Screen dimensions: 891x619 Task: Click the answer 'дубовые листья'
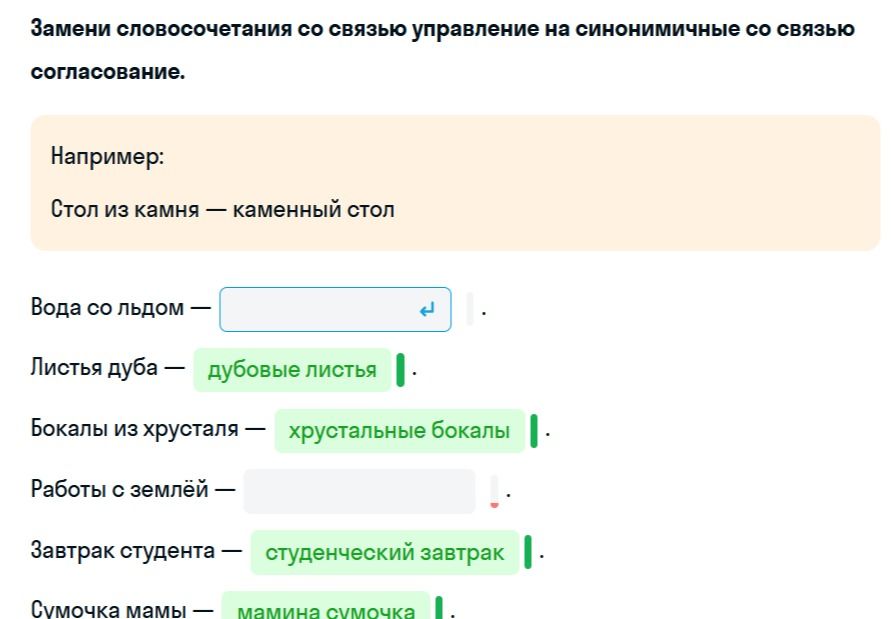click(292, 370)
